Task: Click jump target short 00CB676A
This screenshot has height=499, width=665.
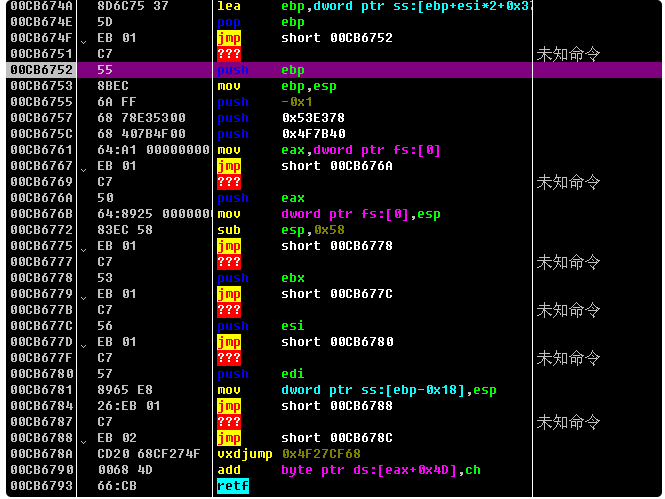Action: pos(337,166)
